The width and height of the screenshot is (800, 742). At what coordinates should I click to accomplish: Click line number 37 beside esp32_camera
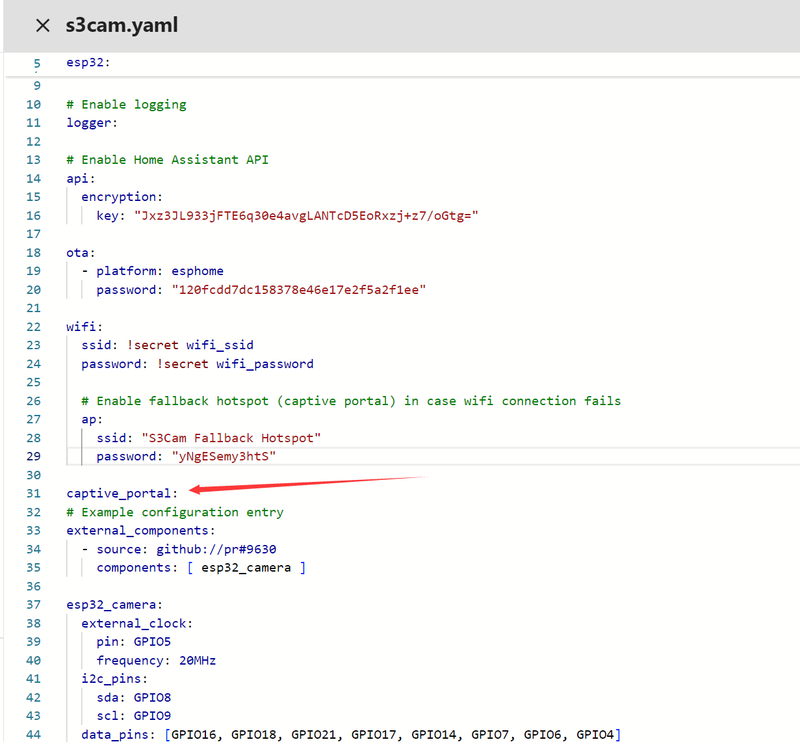pyautogui.click(x=33, y=604)
